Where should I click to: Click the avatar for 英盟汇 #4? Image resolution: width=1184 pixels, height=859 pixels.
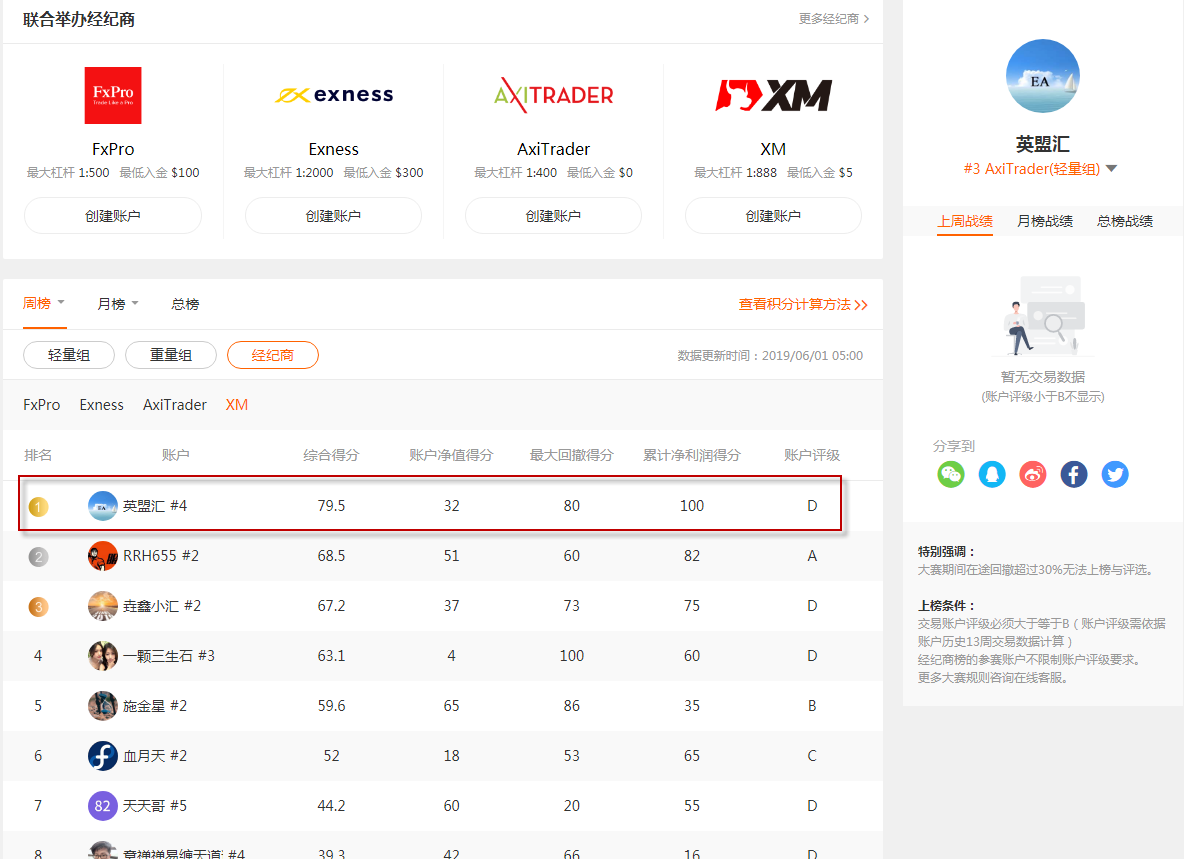pyautogui.click(x=103, y=506)
